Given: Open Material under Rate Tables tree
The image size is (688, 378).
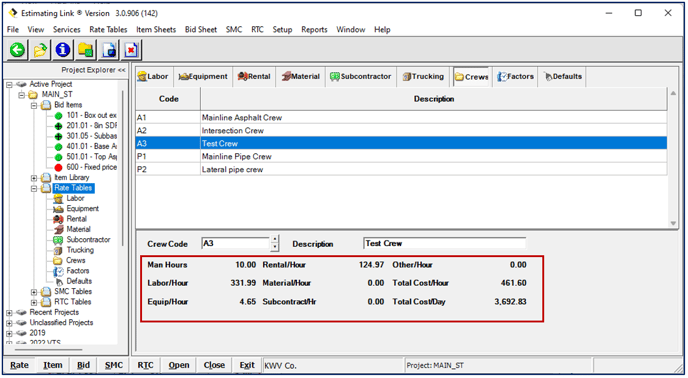Looking at the screenshot, I should pos(78,229).
